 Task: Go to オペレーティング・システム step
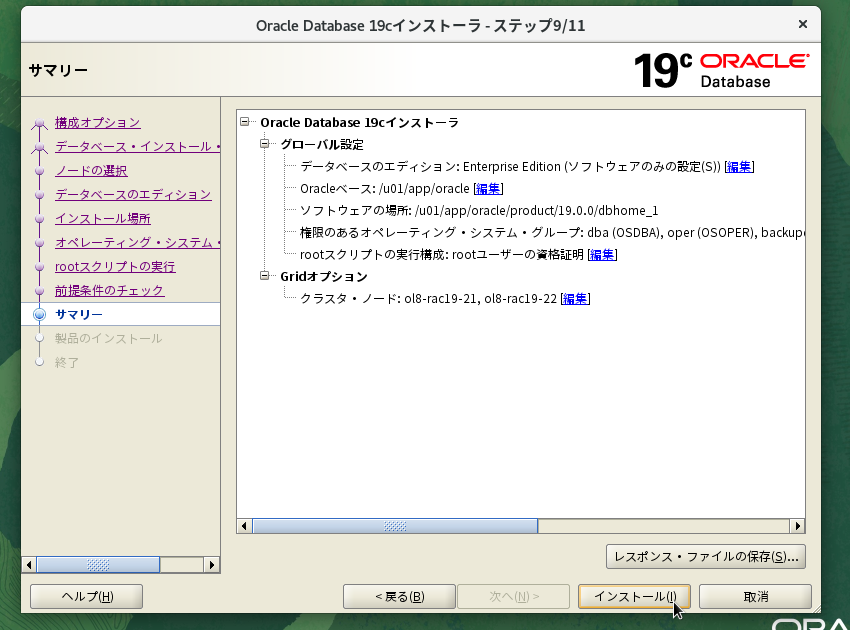[x=138, y=242]
